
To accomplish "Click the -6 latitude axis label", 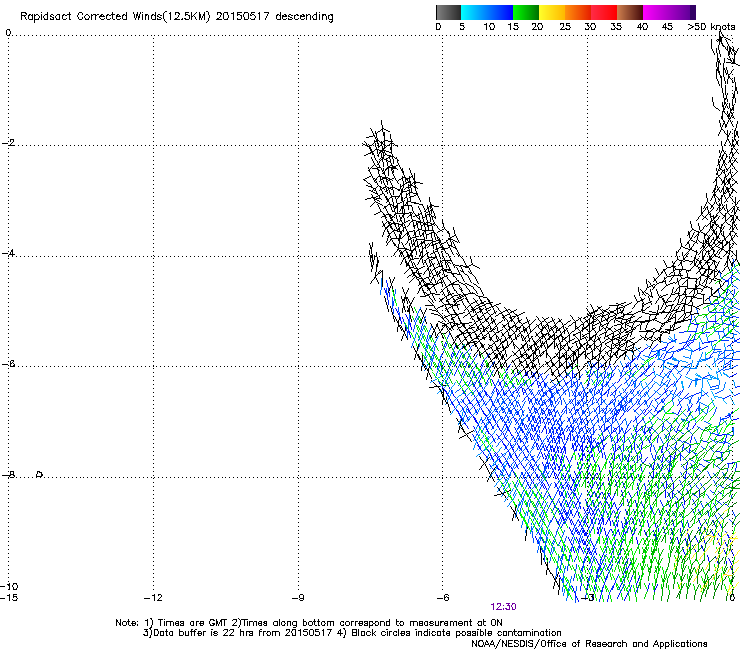I will tap(8, 364).
